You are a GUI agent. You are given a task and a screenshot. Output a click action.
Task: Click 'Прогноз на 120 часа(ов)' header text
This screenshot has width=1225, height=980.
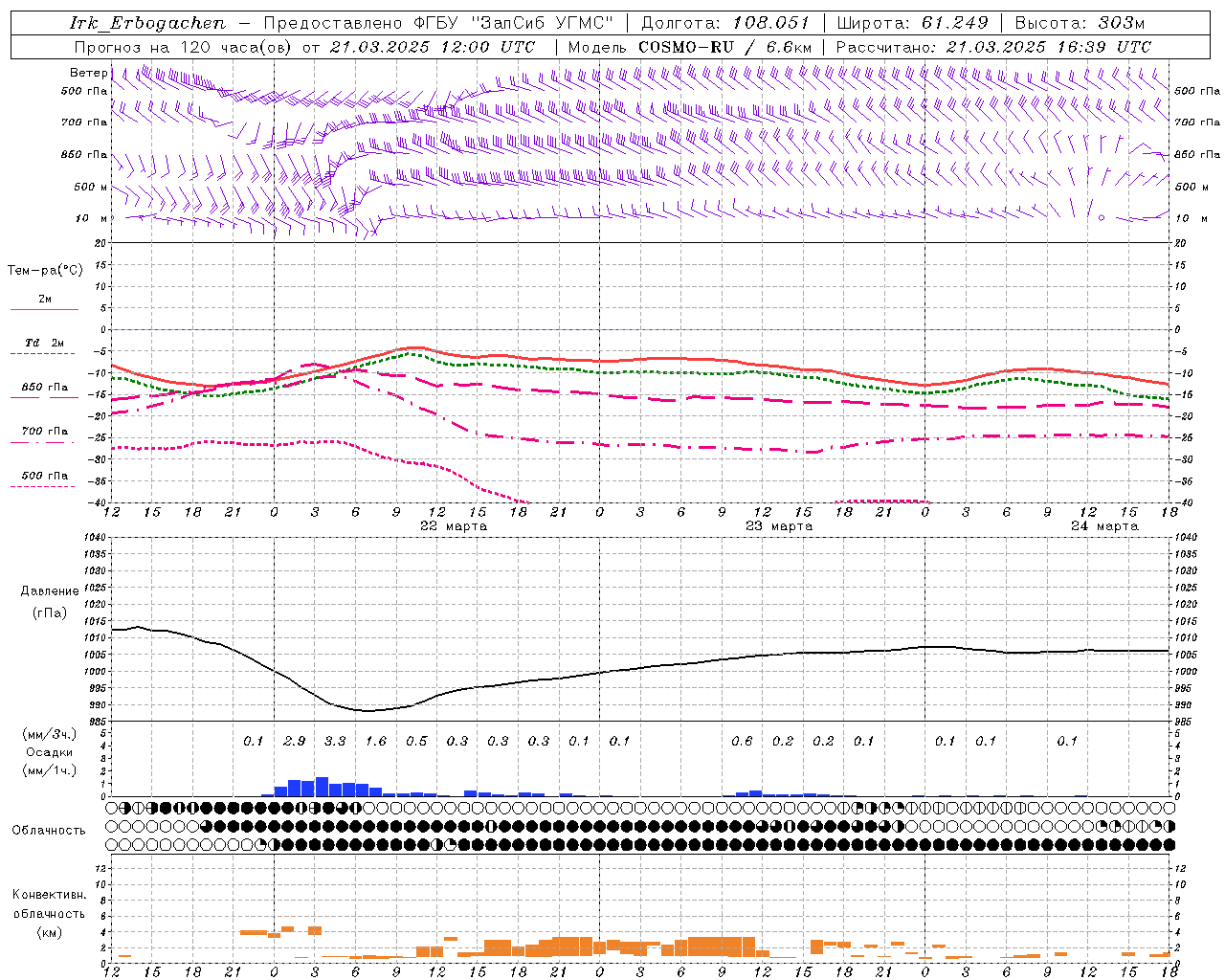183,47
